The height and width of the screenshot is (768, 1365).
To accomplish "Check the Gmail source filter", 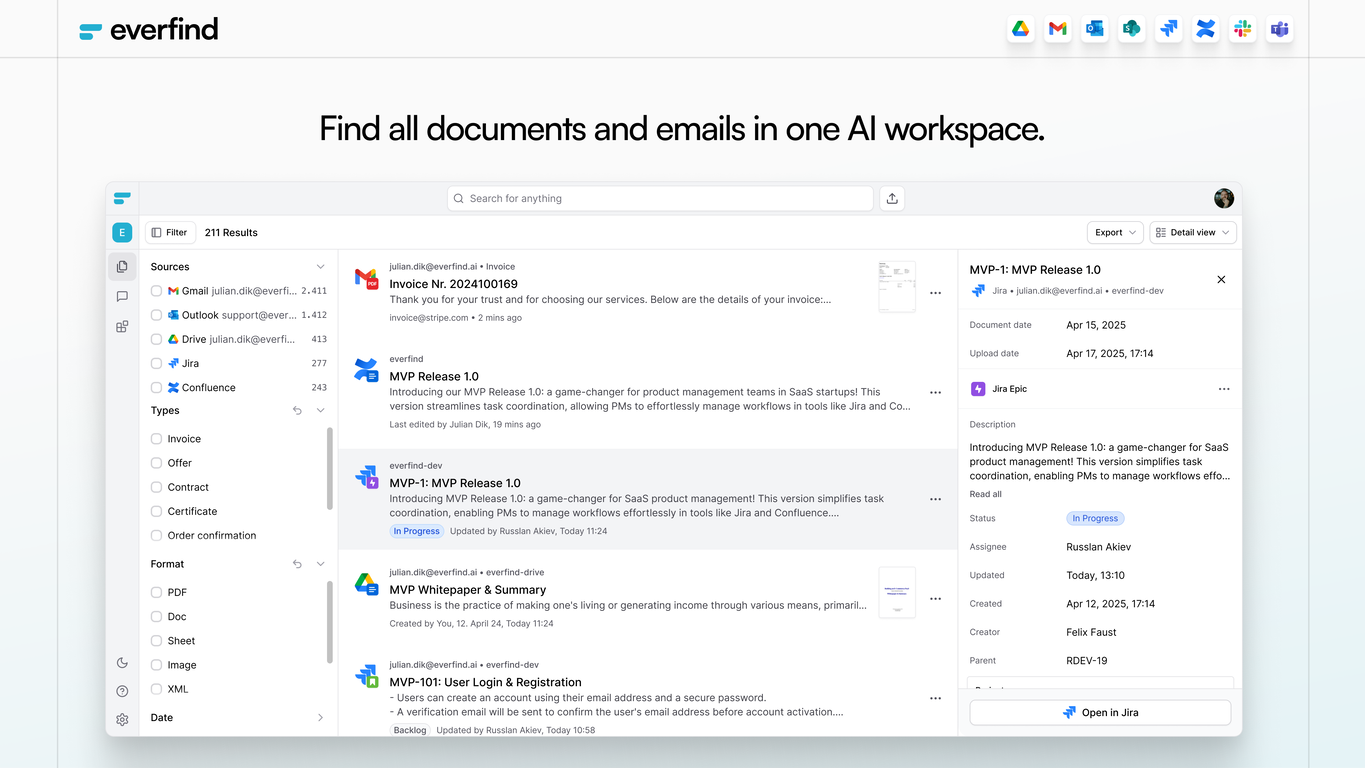I will click(156, 291).
